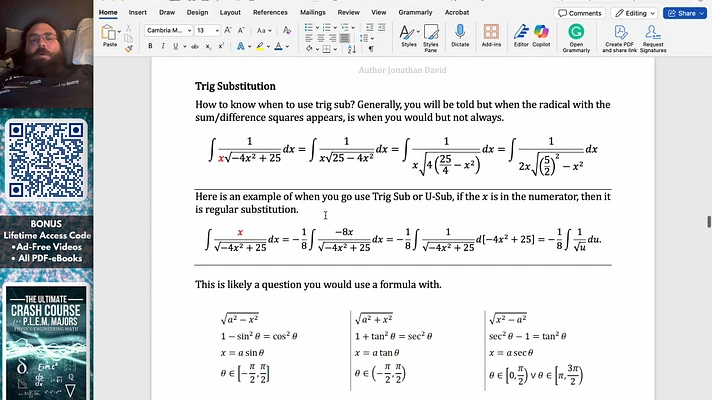Viewport: 712px width, 400px height.
Task: Expand multilevel list options arrow
Action: coord(353,28)
